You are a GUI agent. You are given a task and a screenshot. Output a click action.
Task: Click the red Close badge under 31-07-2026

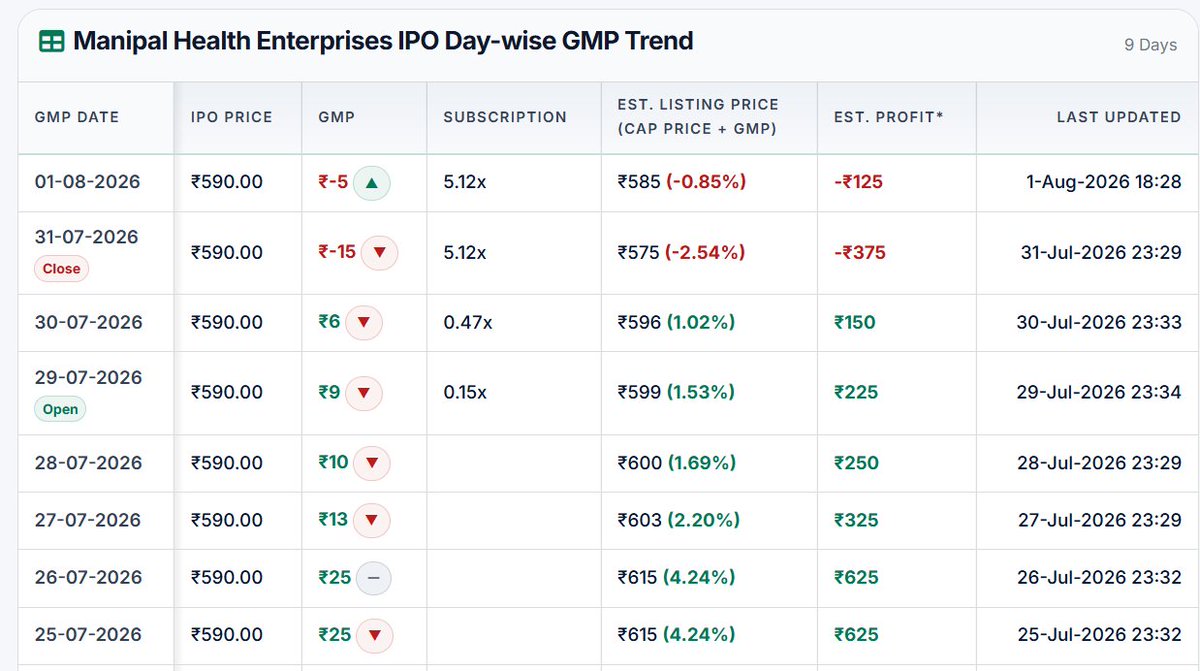pyautogui.click(x=62, y=269)
